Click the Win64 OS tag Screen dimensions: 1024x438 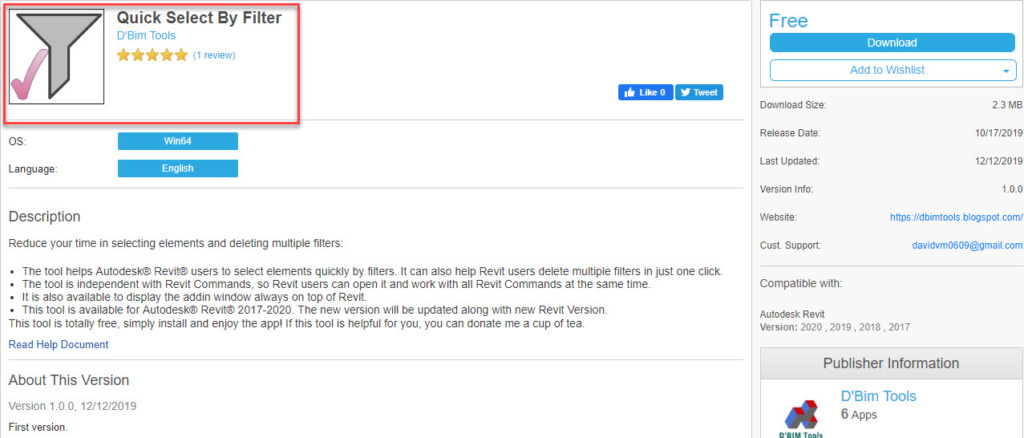click(x=178, y=141)
